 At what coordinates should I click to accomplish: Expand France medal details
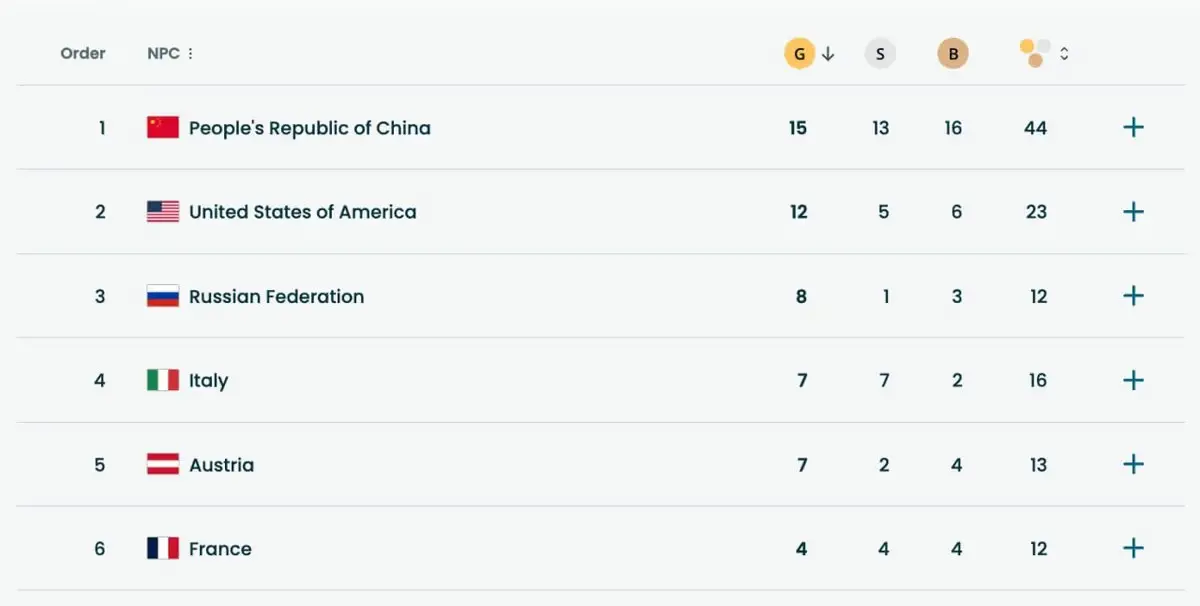point(1133,548)
